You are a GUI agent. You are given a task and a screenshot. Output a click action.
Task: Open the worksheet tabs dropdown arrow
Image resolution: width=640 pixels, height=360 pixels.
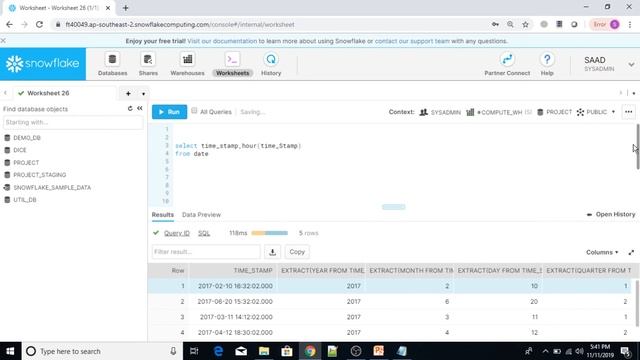143,94
